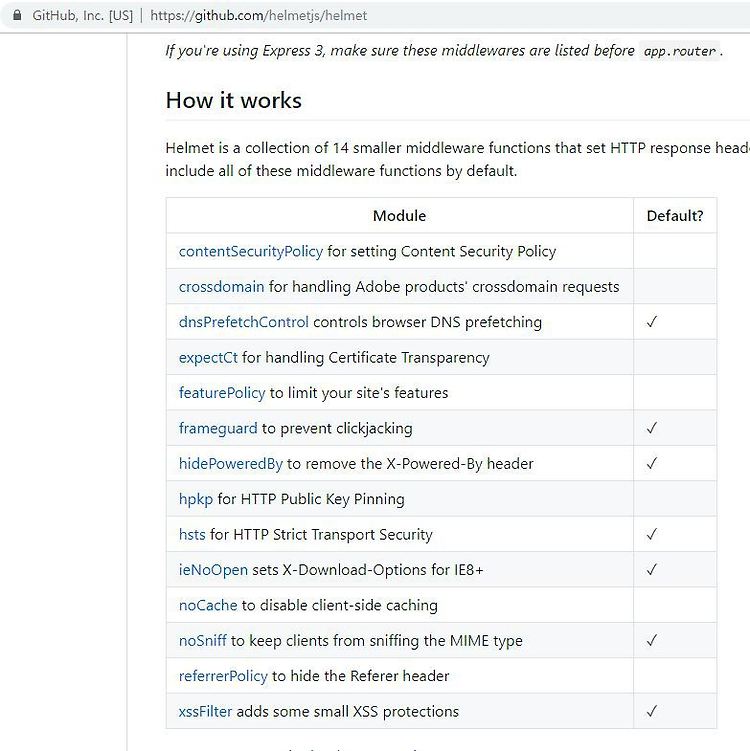Open the expectCt module link
The image size is (750, 751).
(x=208, y=358)
